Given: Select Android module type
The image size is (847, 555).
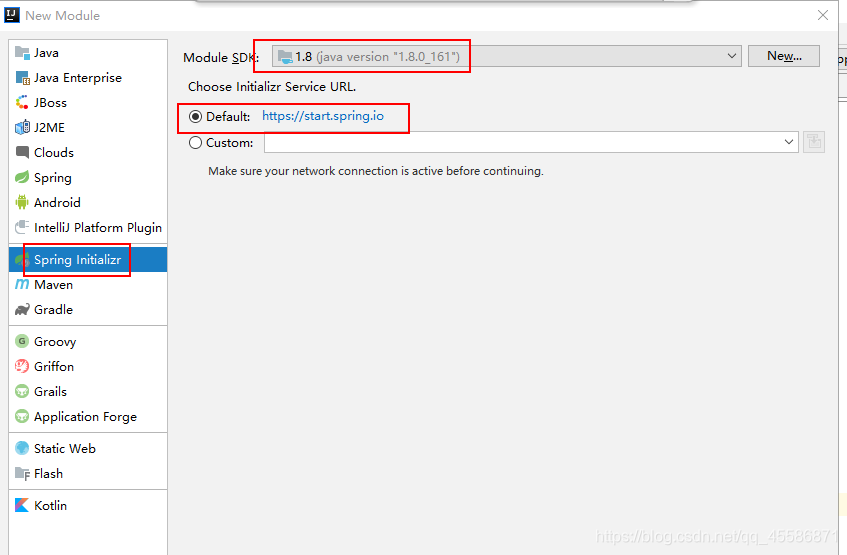Looking at the screenshot, I should pyautogui.click(x=88, y=202).
